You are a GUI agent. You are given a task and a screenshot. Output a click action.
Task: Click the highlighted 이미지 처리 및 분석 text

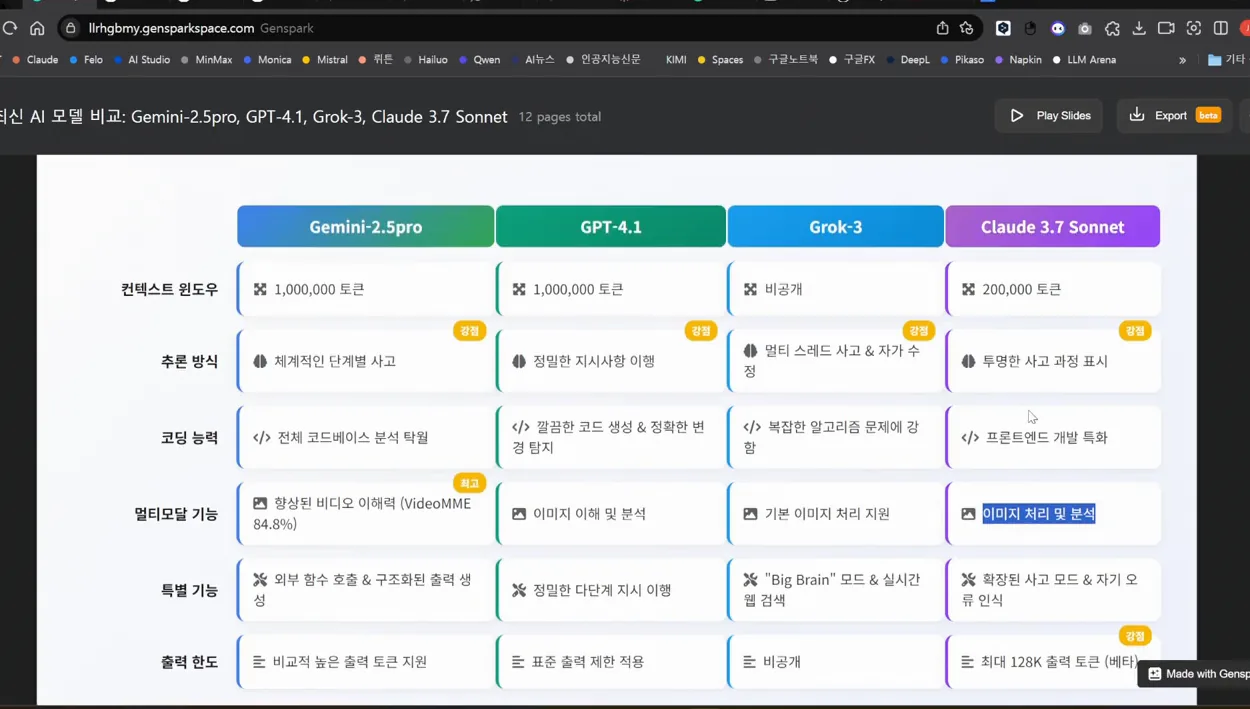pos(1039,513)
